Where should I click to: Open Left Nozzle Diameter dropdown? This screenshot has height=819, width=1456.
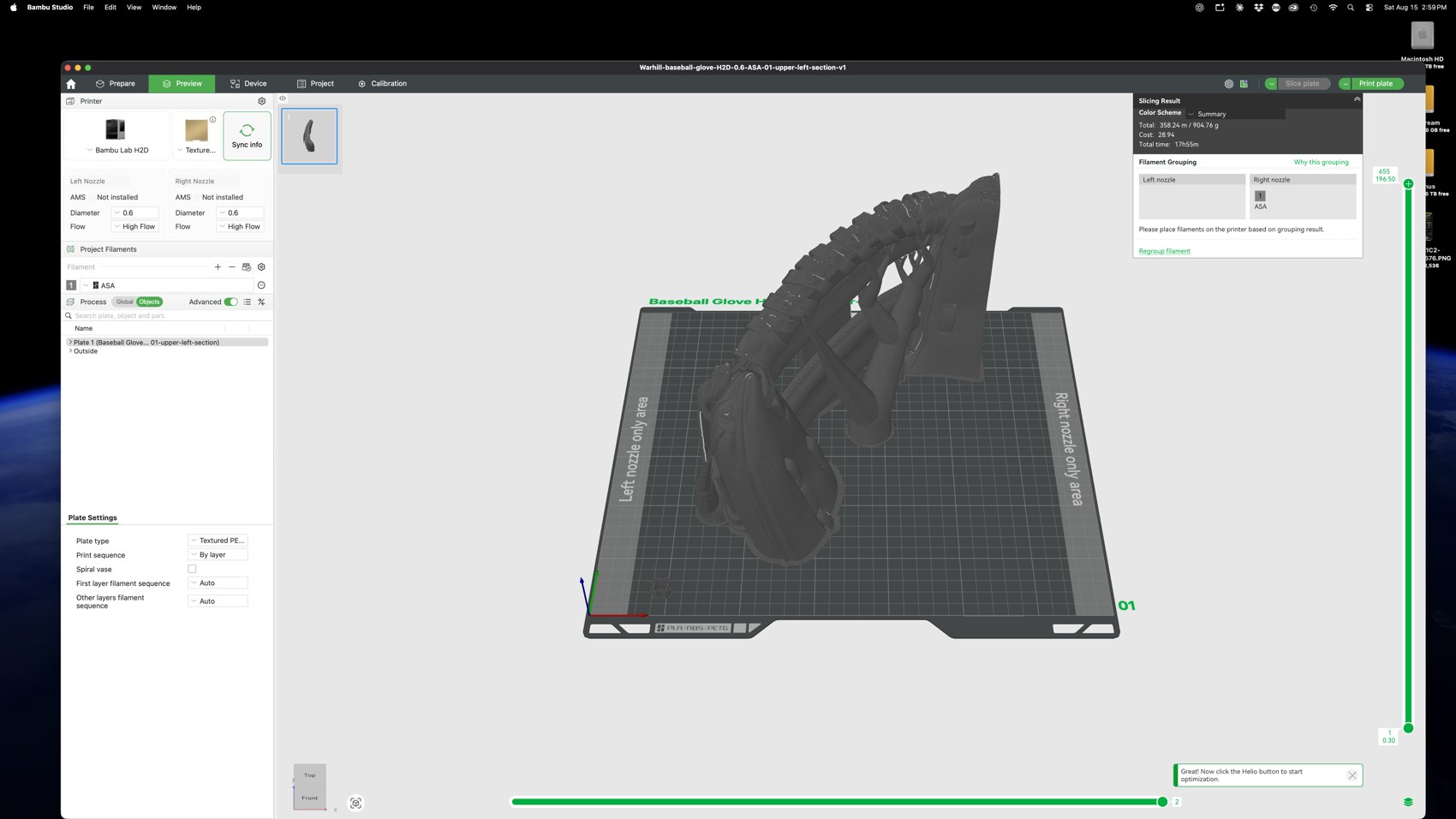click(x=134, y=212)
